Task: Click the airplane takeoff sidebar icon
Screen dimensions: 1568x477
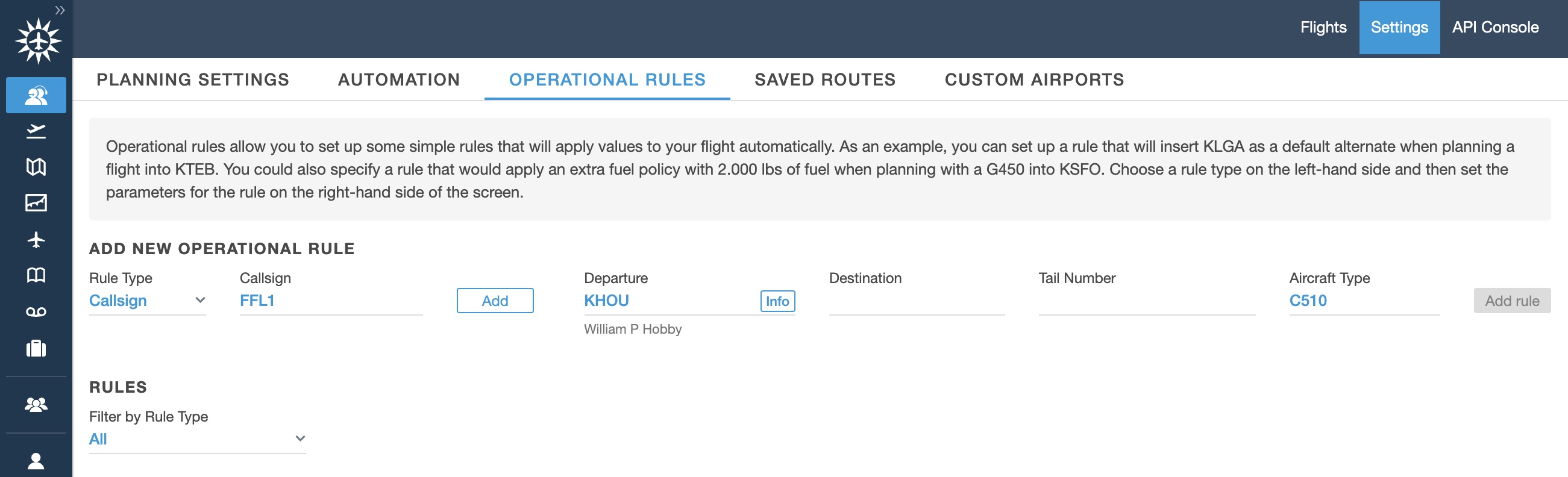Action: point(36,131)
